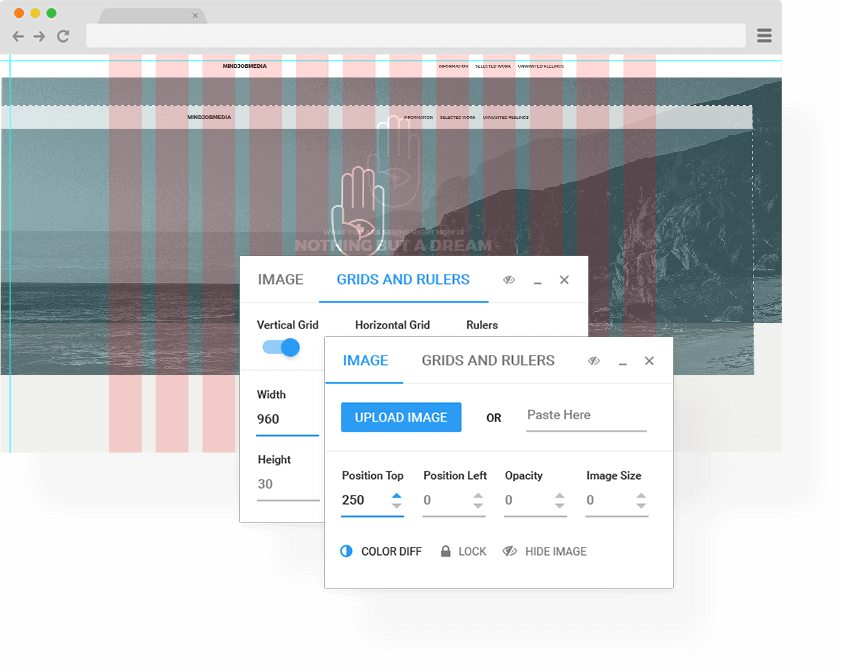Image resolution: width=842 pixels, height=668 pixels.
Task: Select GRIDS AND RULERS tab in back panel
Action: click(x=403, y=279)
